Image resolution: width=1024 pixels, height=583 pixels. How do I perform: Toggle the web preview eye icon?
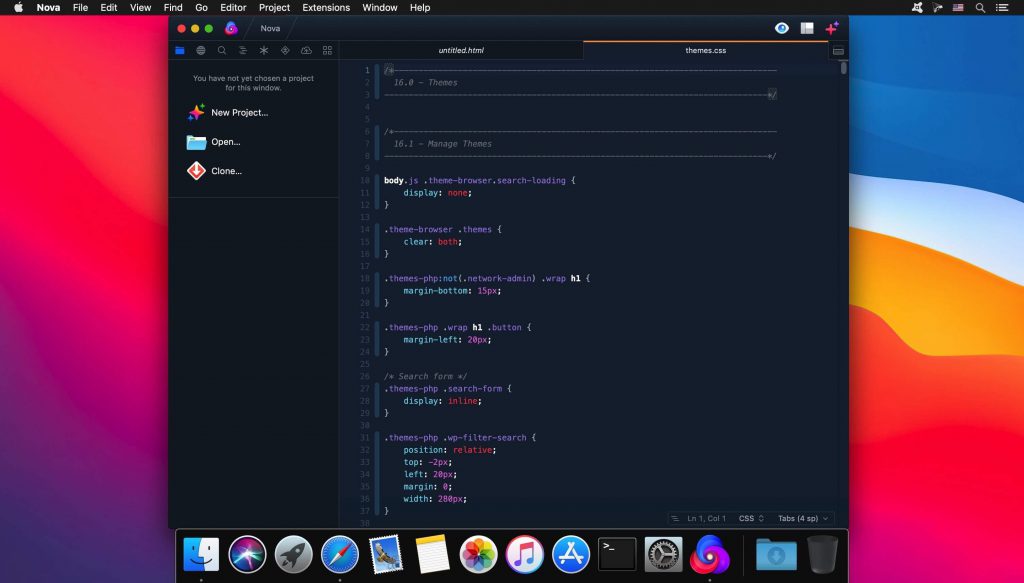pyautogui.click(x=781, y=27)
